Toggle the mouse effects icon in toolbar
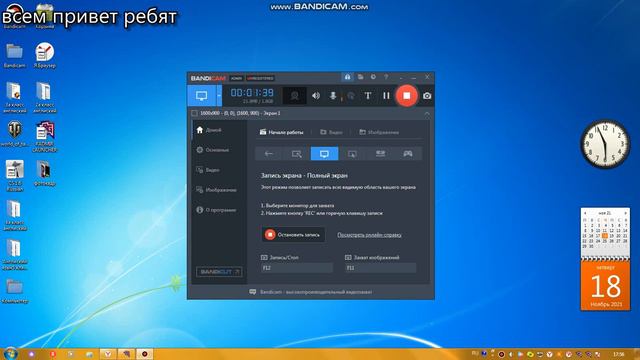The width and height of the screenshot is (640, 360). [x=351, y=96]
